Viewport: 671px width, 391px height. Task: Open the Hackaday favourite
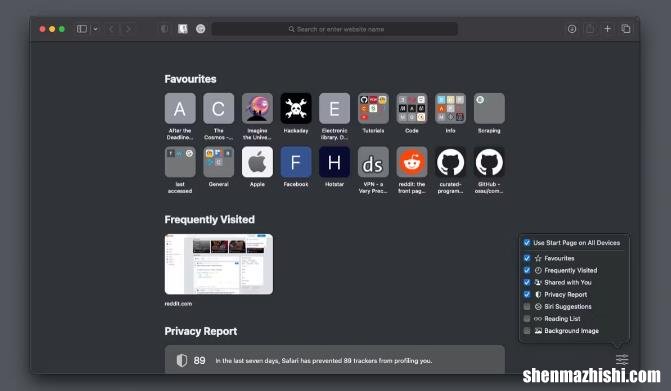[296, 108]
